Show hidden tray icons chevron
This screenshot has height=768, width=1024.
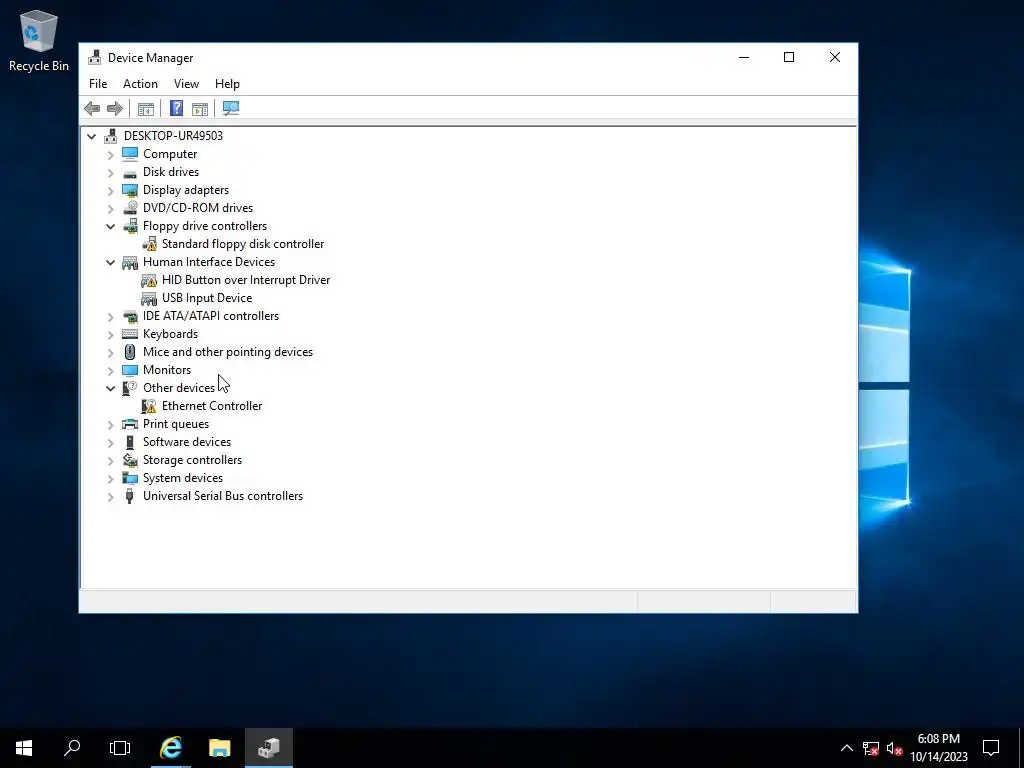[846, 748]
